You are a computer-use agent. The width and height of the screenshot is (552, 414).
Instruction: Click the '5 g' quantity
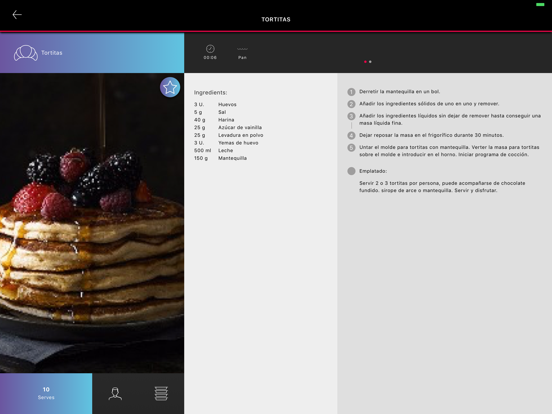[x=198, y=112]
